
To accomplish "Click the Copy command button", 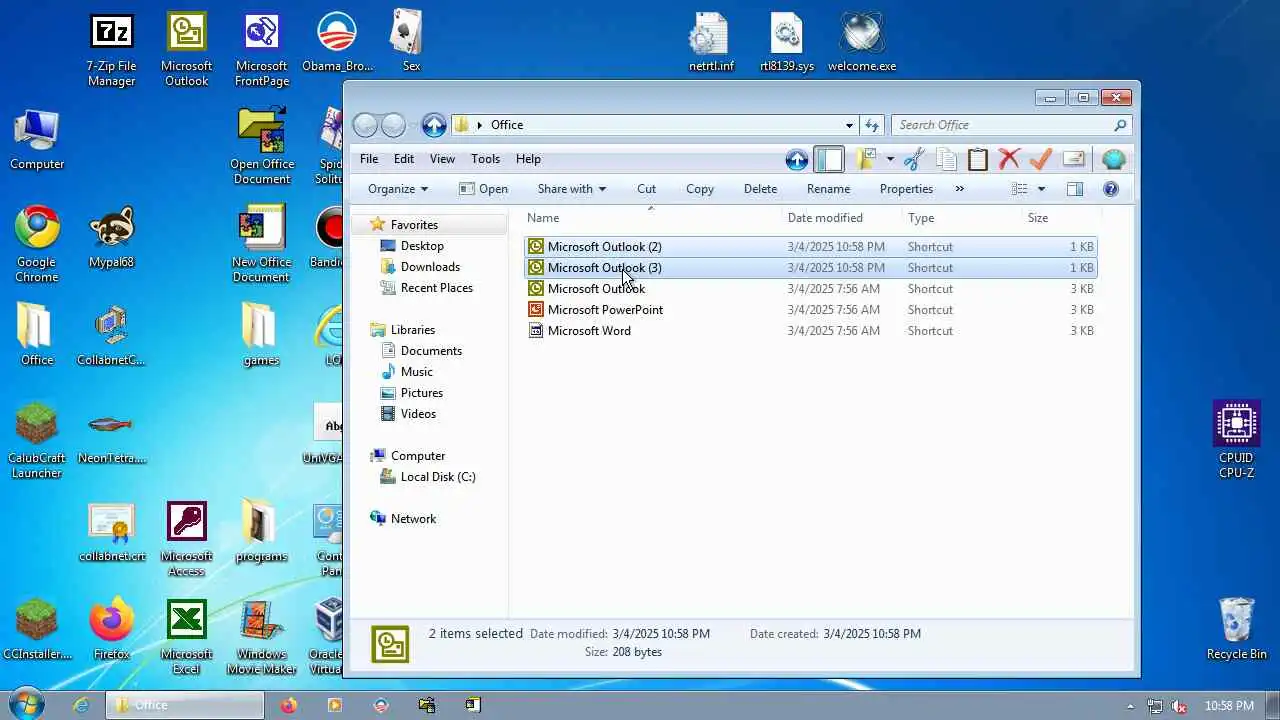I will coord(700,189).
